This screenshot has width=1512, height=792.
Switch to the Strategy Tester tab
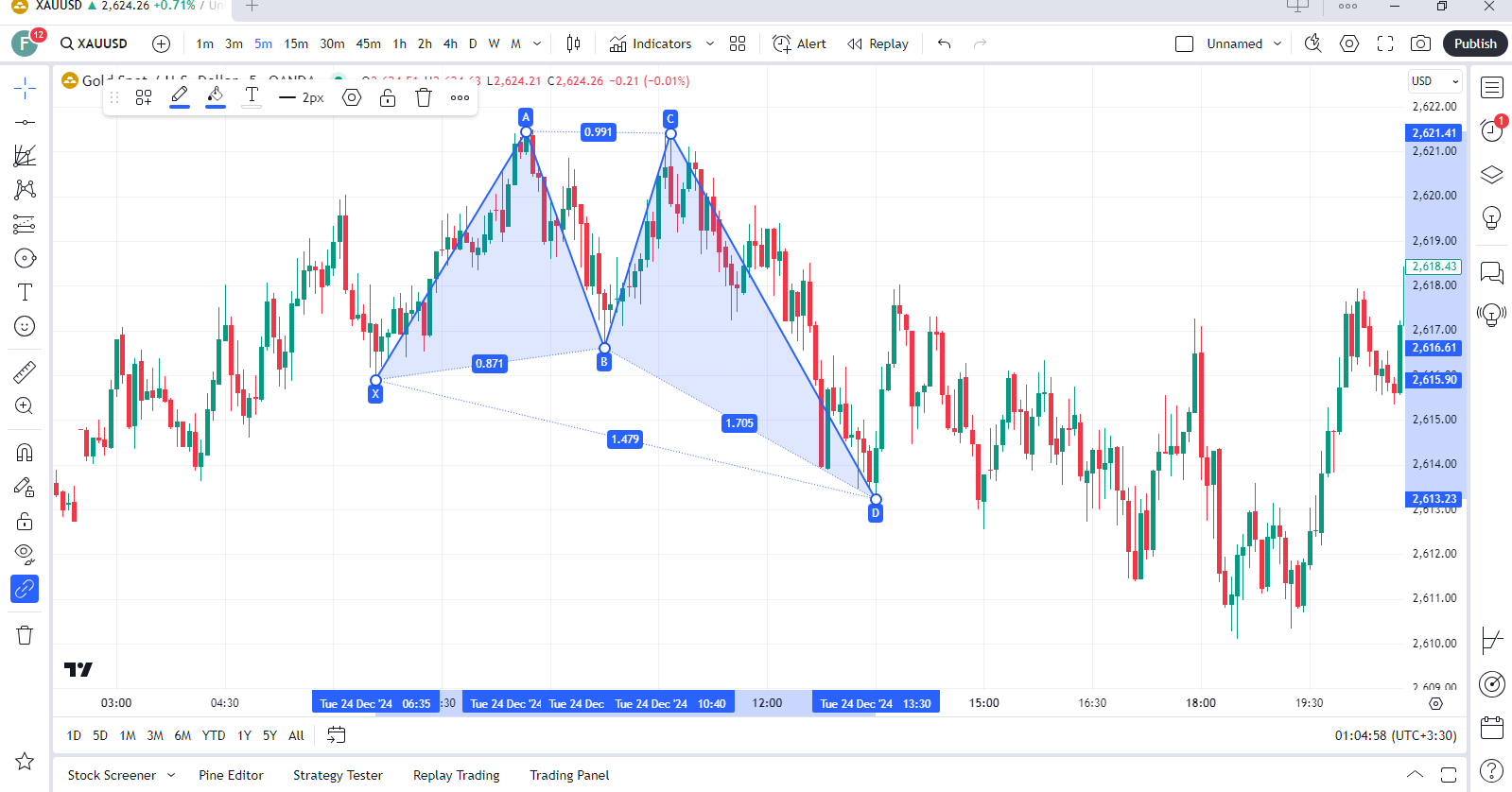click(338, 775)
